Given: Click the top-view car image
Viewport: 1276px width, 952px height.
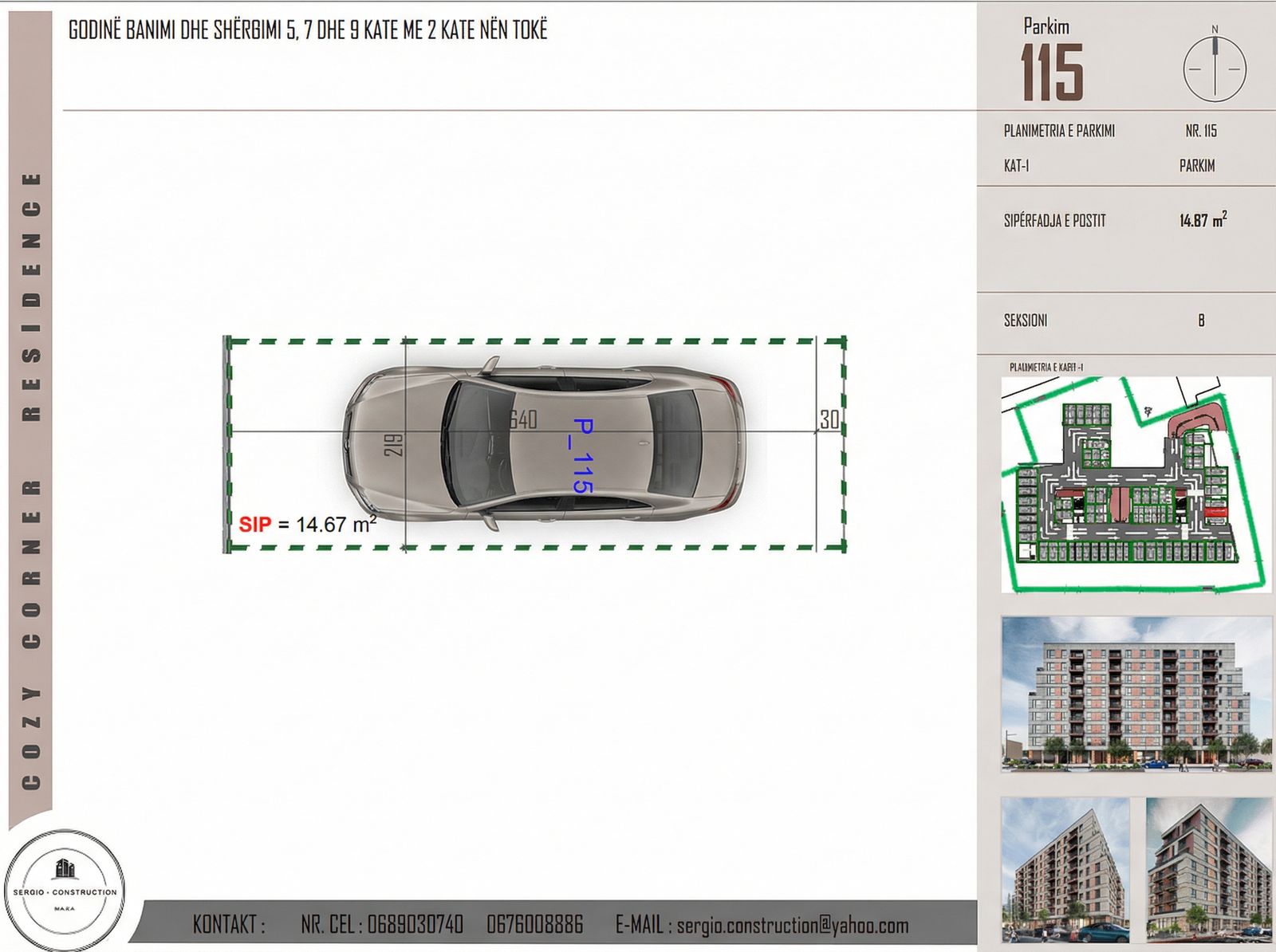Looking at the screenshot, I should 545,443.
